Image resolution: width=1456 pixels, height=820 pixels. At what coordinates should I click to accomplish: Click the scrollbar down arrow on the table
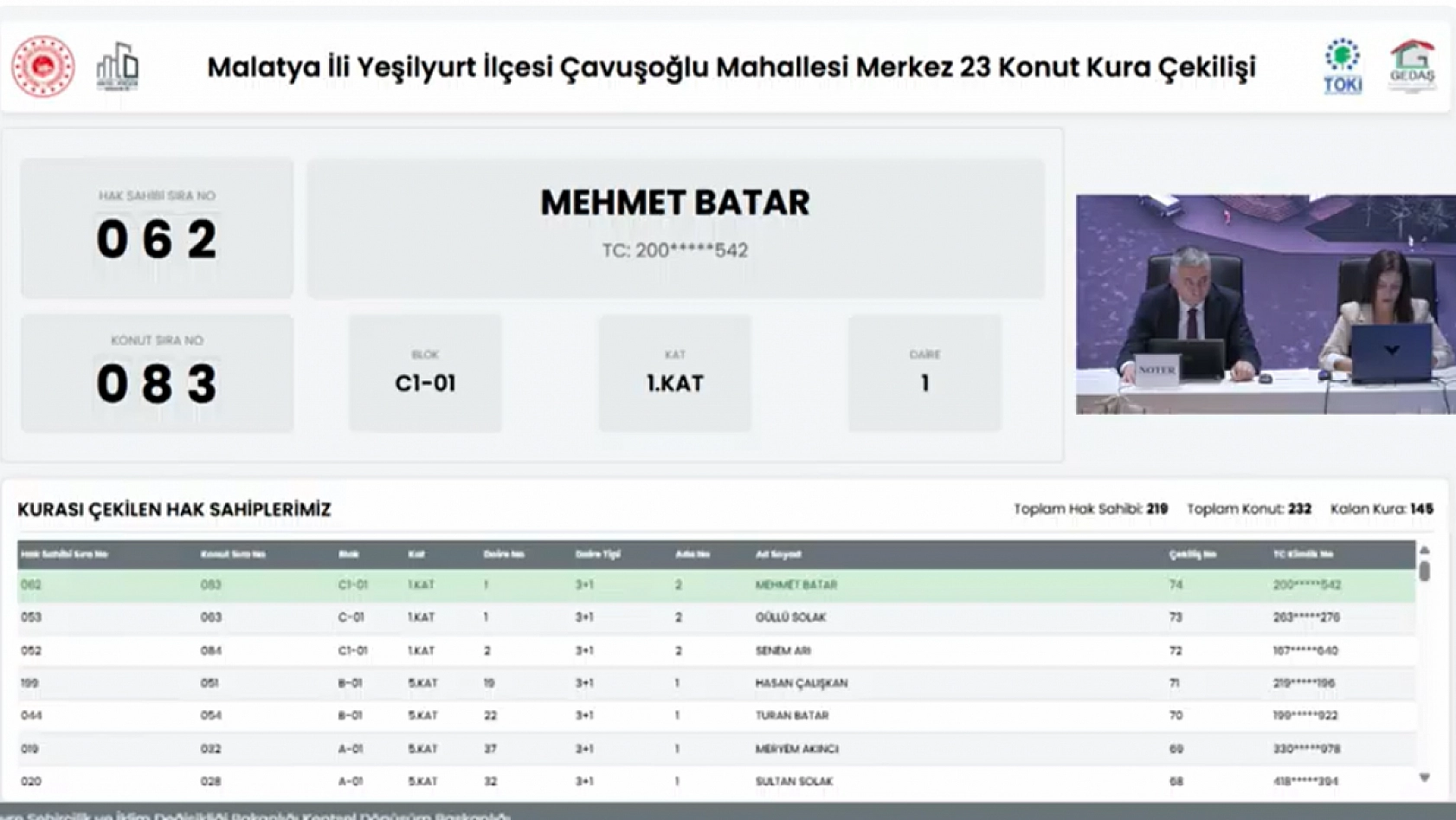pos(1425,778)
